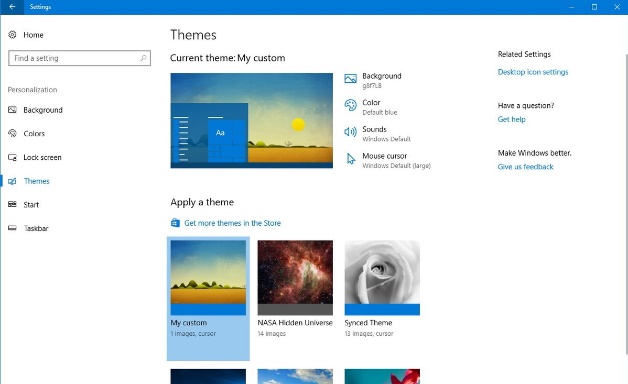This screenshot has width=628, height=384.
Task: Click the Start icon in sidebar
Action: point(12,205)
